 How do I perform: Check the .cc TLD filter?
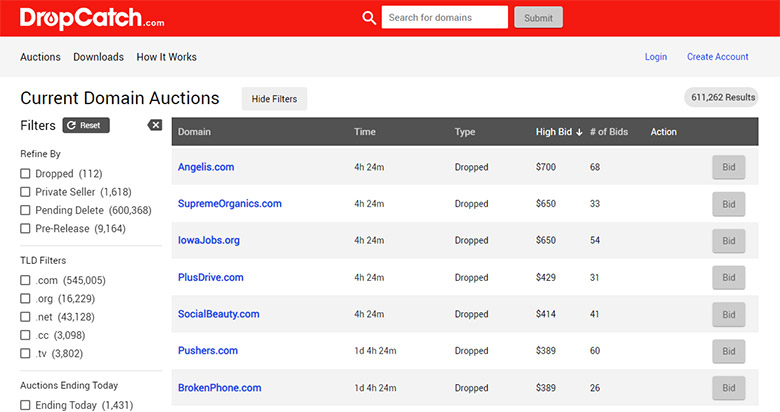25,335
